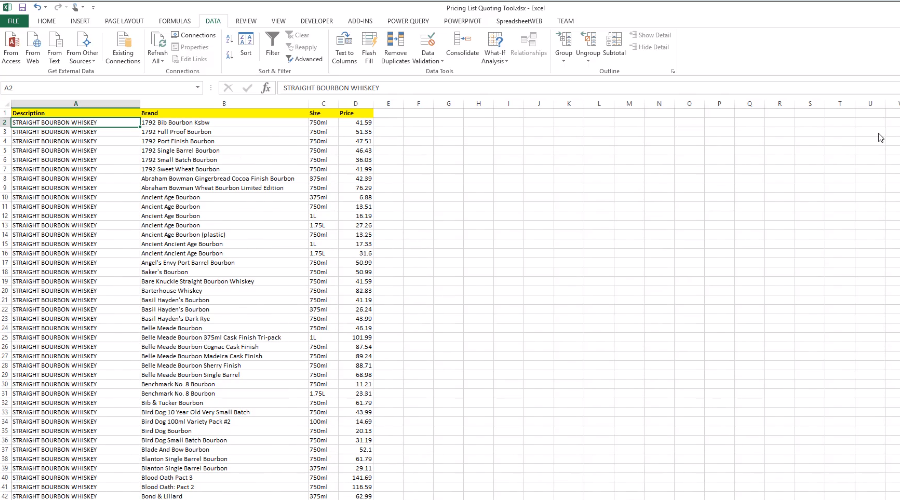Click the Clear filter button
The width and height of the screenshot is (900, 500).
[x=297, y=35]
